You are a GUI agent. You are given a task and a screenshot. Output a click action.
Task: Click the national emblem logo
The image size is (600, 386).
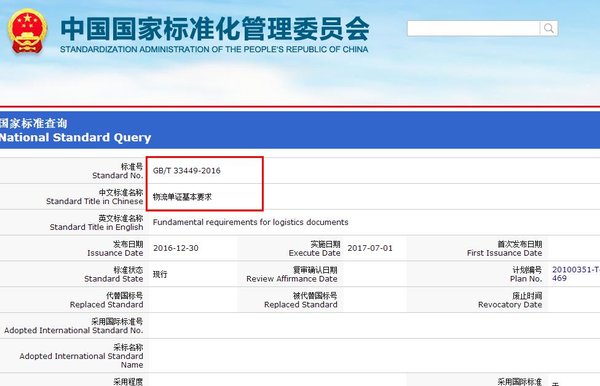(27, 31)
